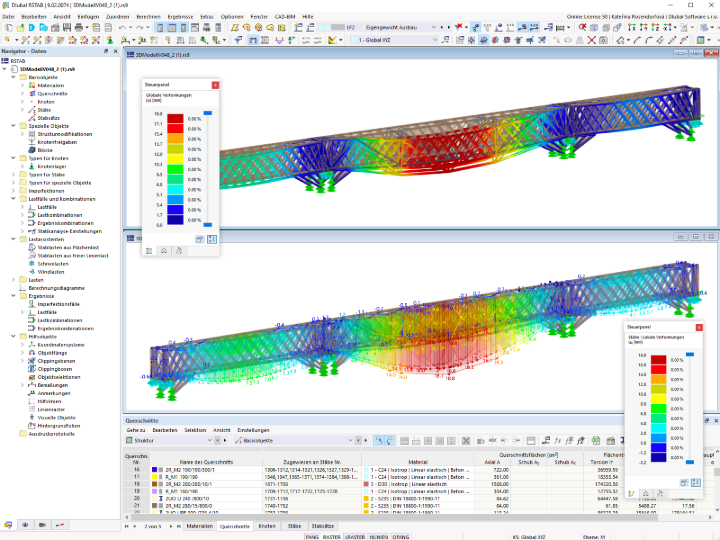Click the red X delete icon in toolbar
720x540 pixels.
click(592, 40)
